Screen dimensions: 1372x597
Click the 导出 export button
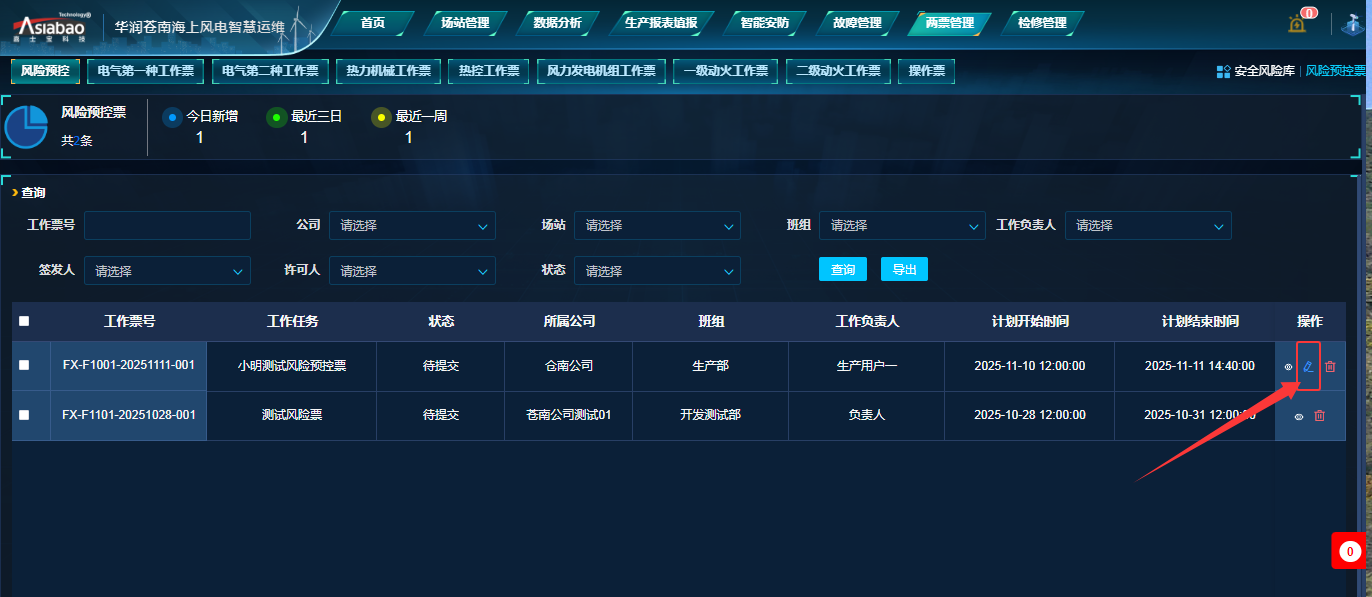904,270
